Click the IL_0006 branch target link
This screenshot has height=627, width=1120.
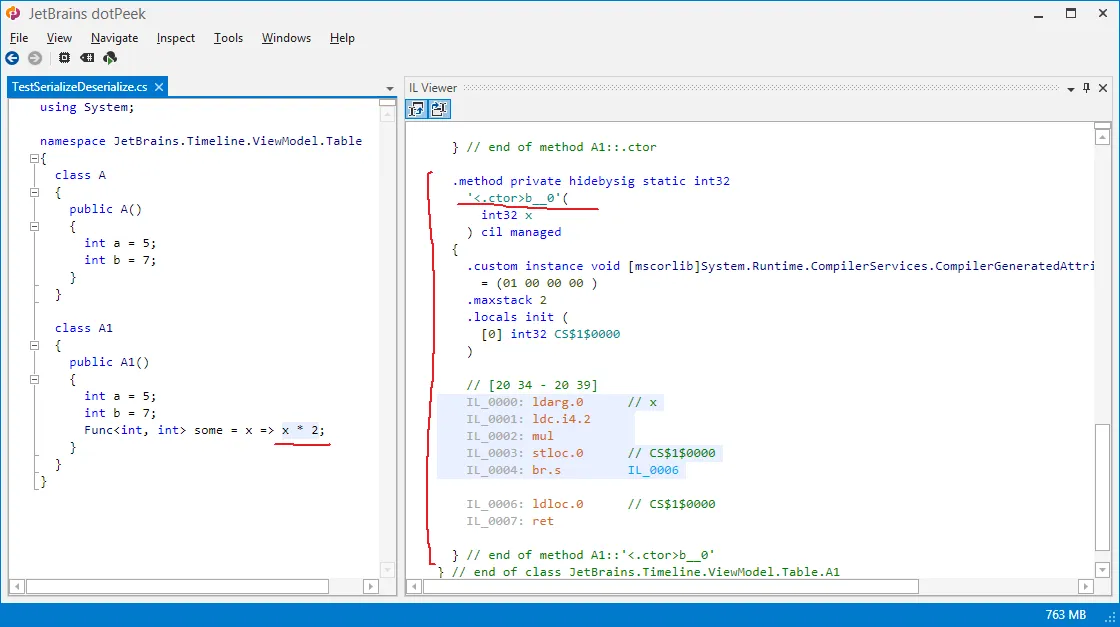point(653,470)
